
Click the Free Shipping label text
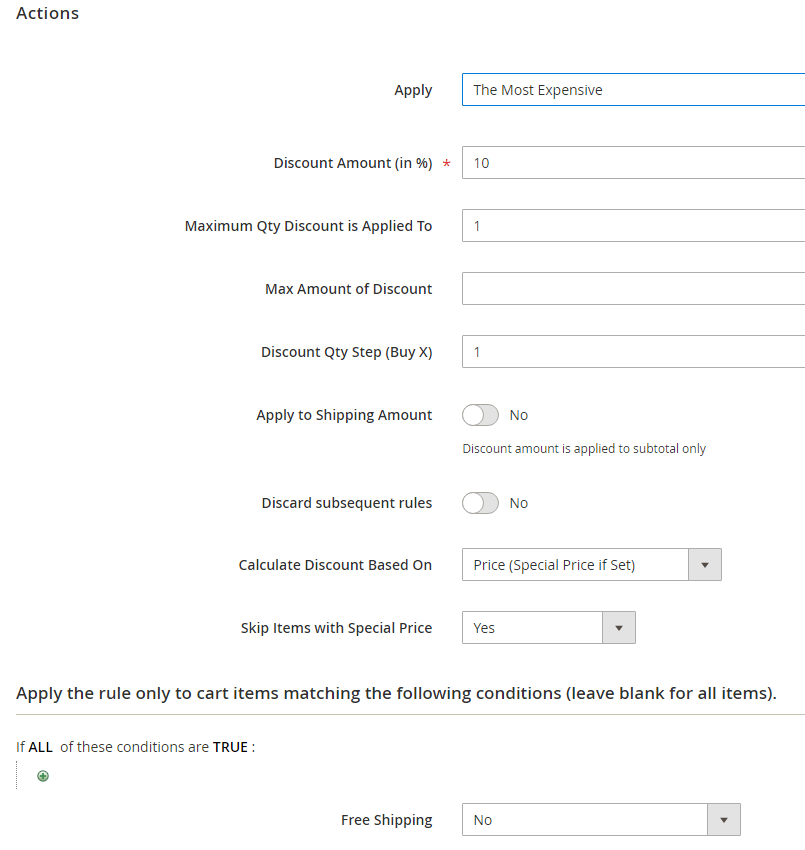(x=386, y=820)
